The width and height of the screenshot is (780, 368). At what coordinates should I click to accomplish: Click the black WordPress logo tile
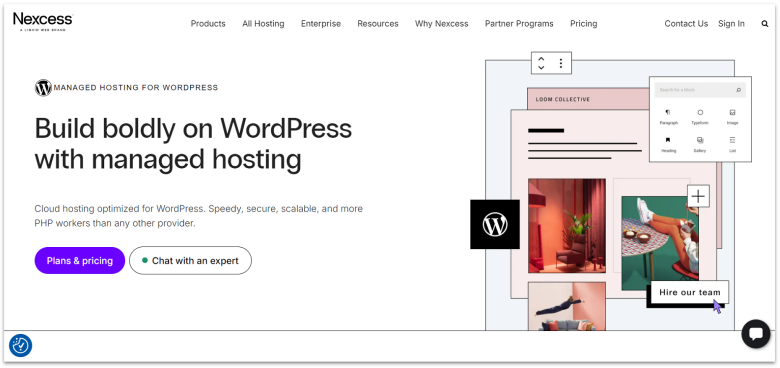(495, 224)
